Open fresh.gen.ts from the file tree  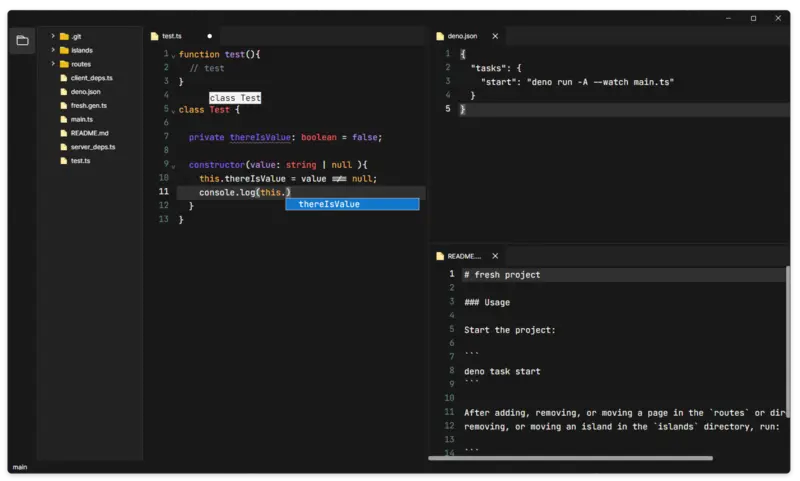[x=89, y=105]
